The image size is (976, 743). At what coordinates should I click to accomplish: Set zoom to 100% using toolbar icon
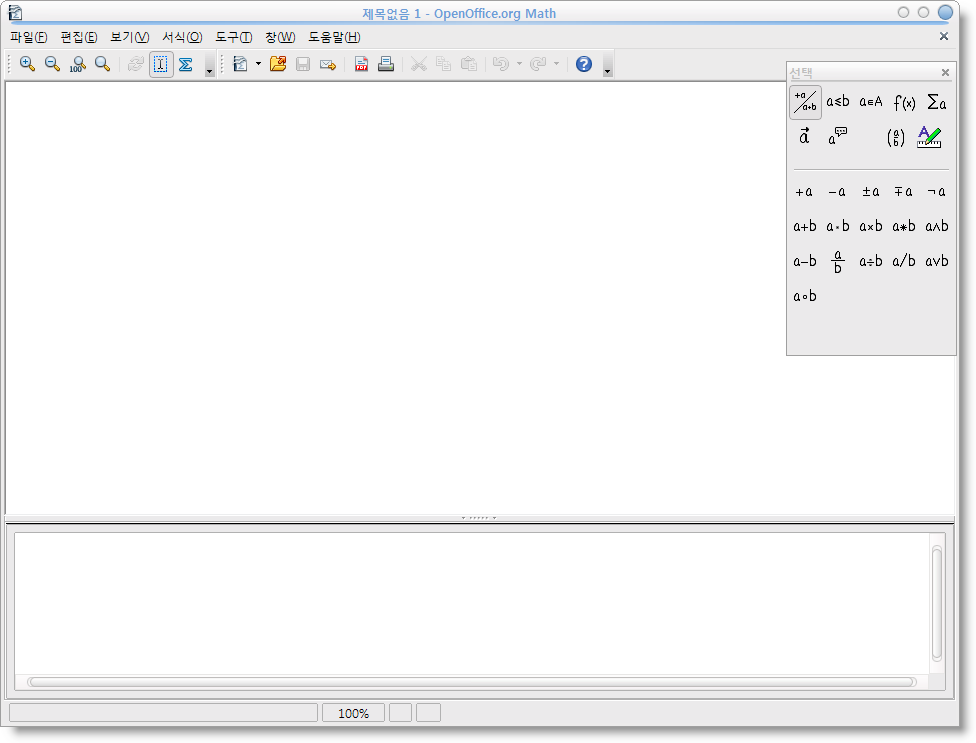[77, 64]
